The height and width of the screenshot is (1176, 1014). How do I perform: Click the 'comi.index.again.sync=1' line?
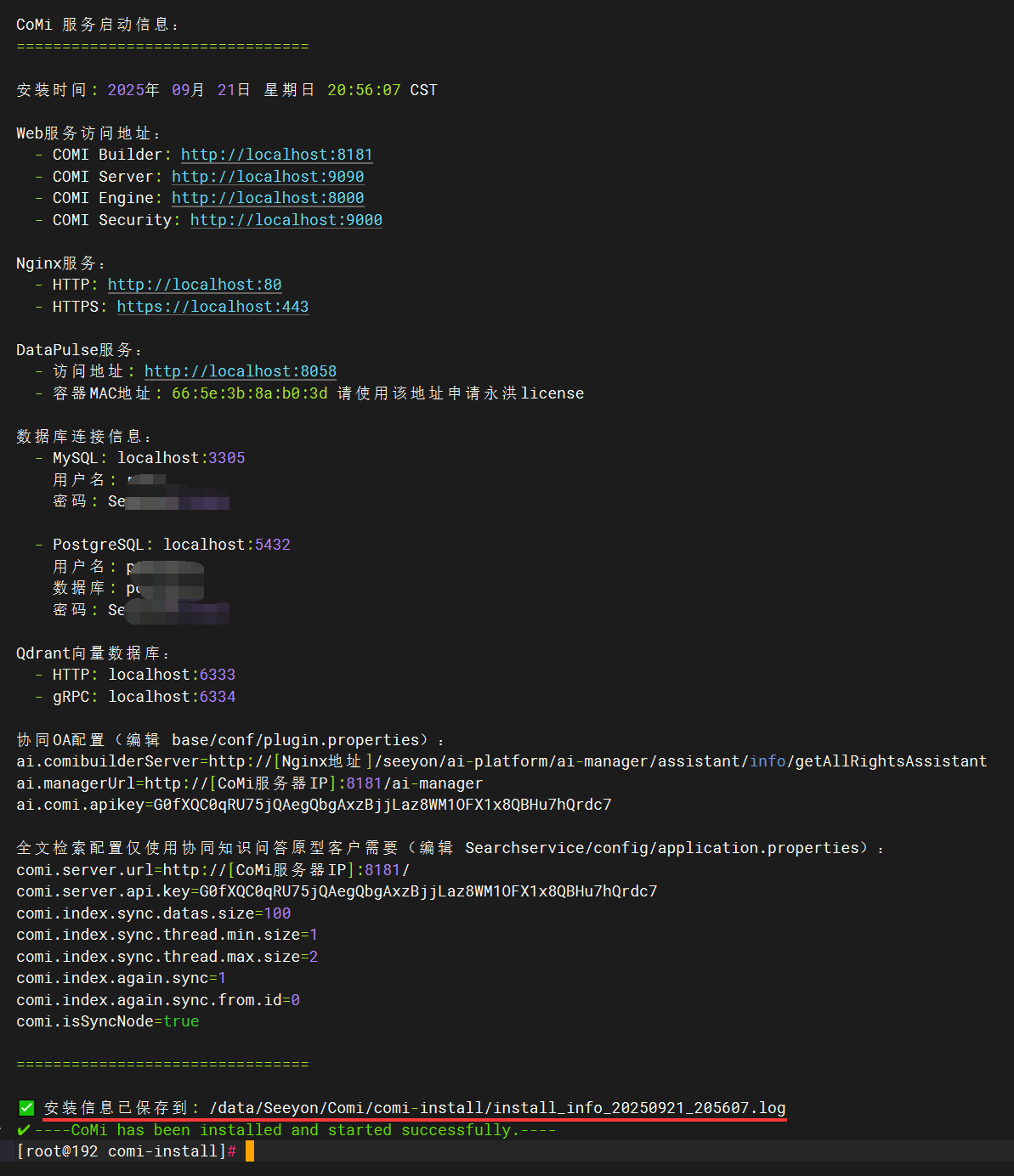122,978
